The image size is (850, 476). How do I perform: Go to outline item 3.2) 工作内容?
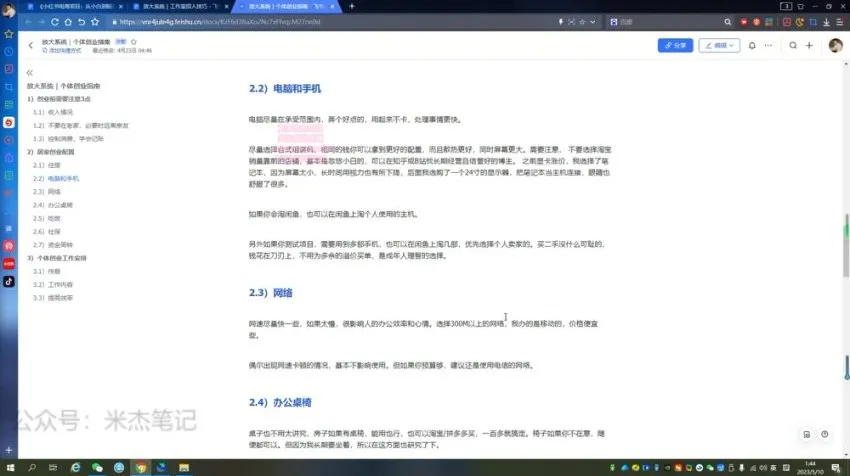point(53,285)
